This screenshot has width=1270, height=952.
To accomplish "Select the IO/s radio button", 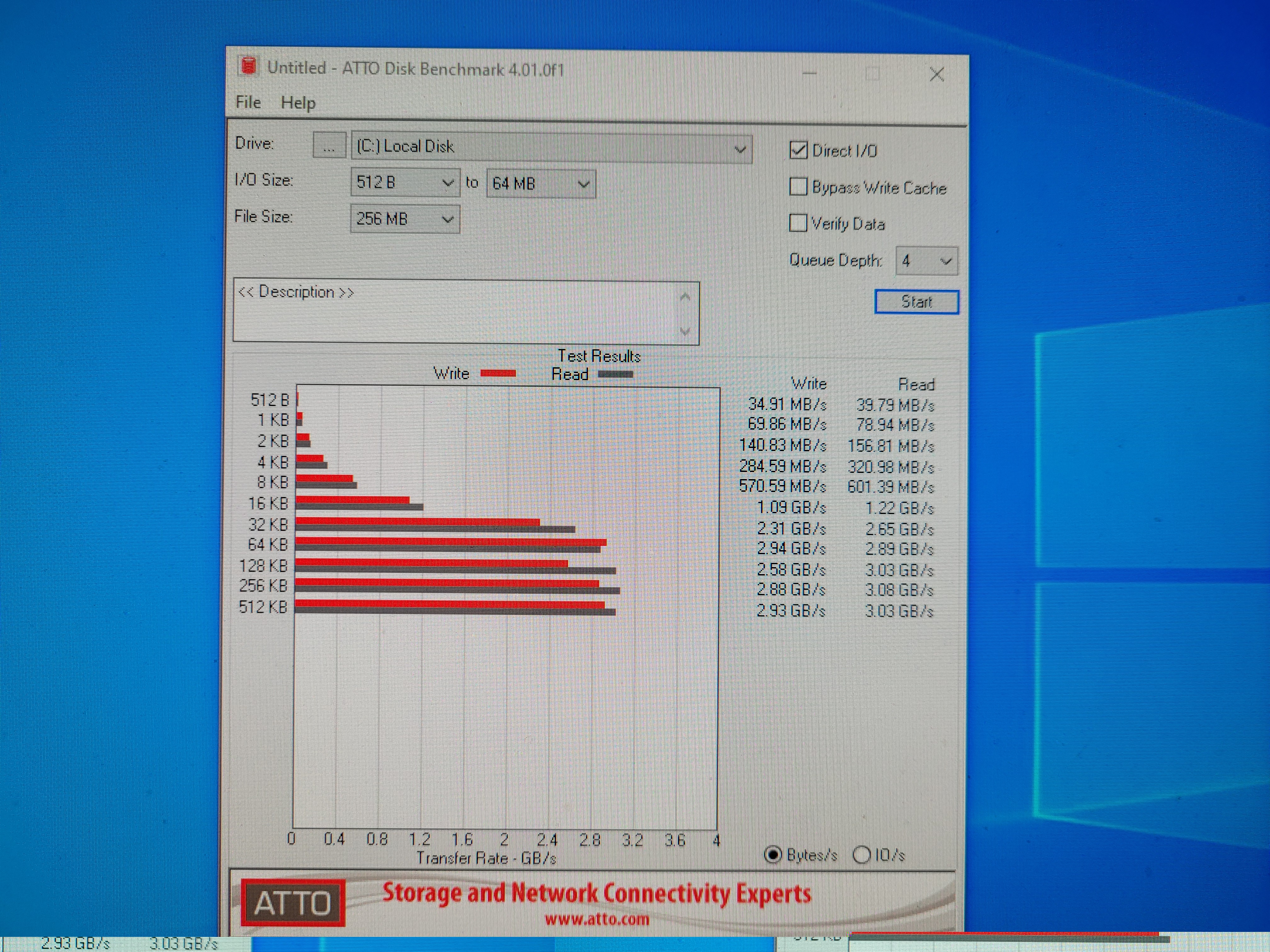I will (861, 855).
